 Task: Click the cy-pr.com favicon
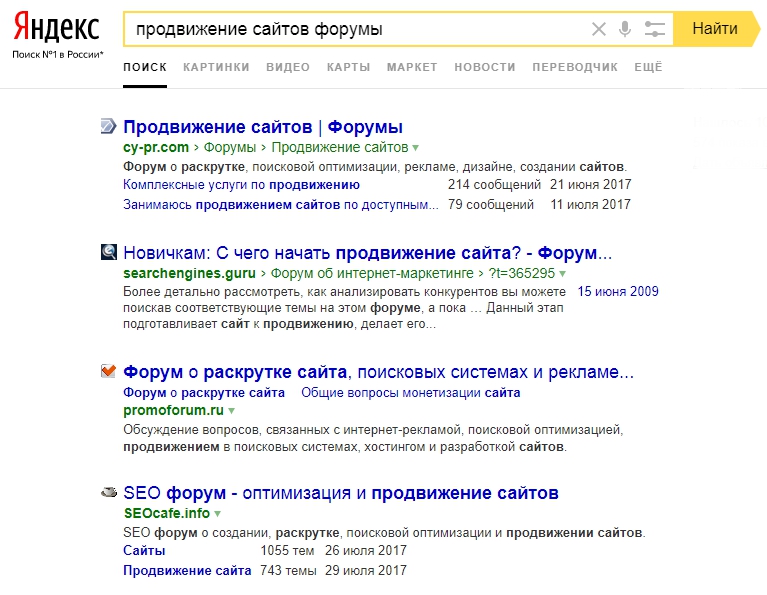[x=109, y=126]
